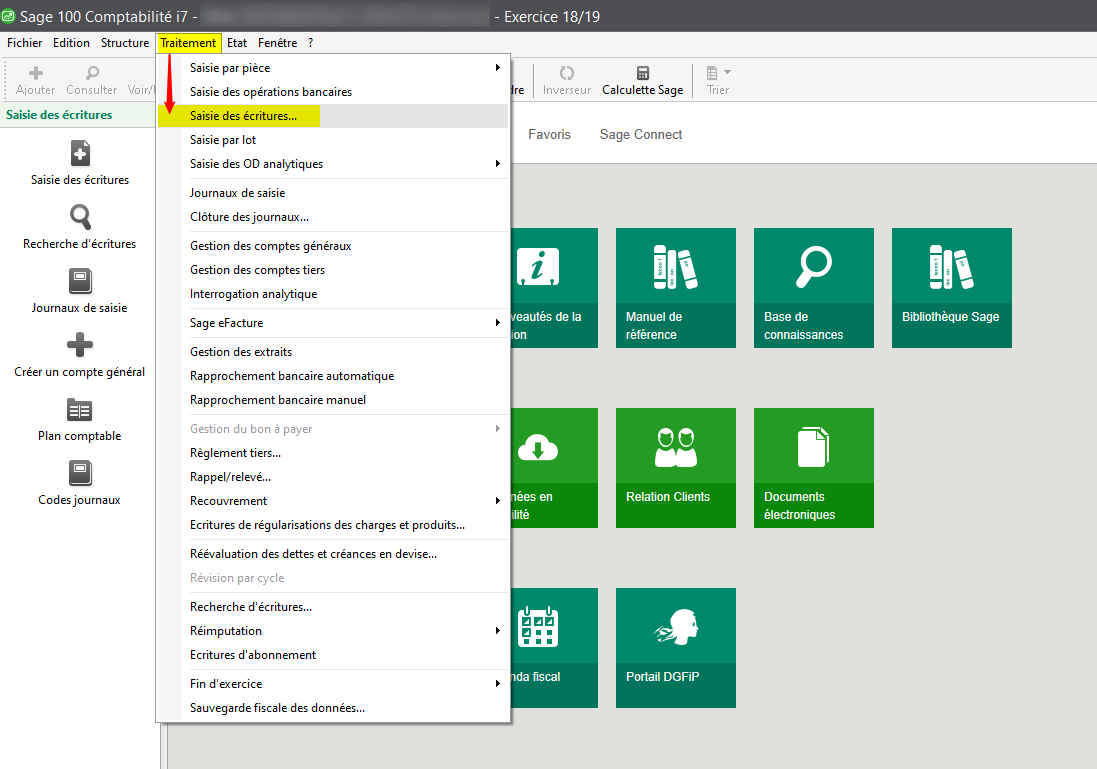Open the Relation Clients tile
1097x769 pixels.
675,467
